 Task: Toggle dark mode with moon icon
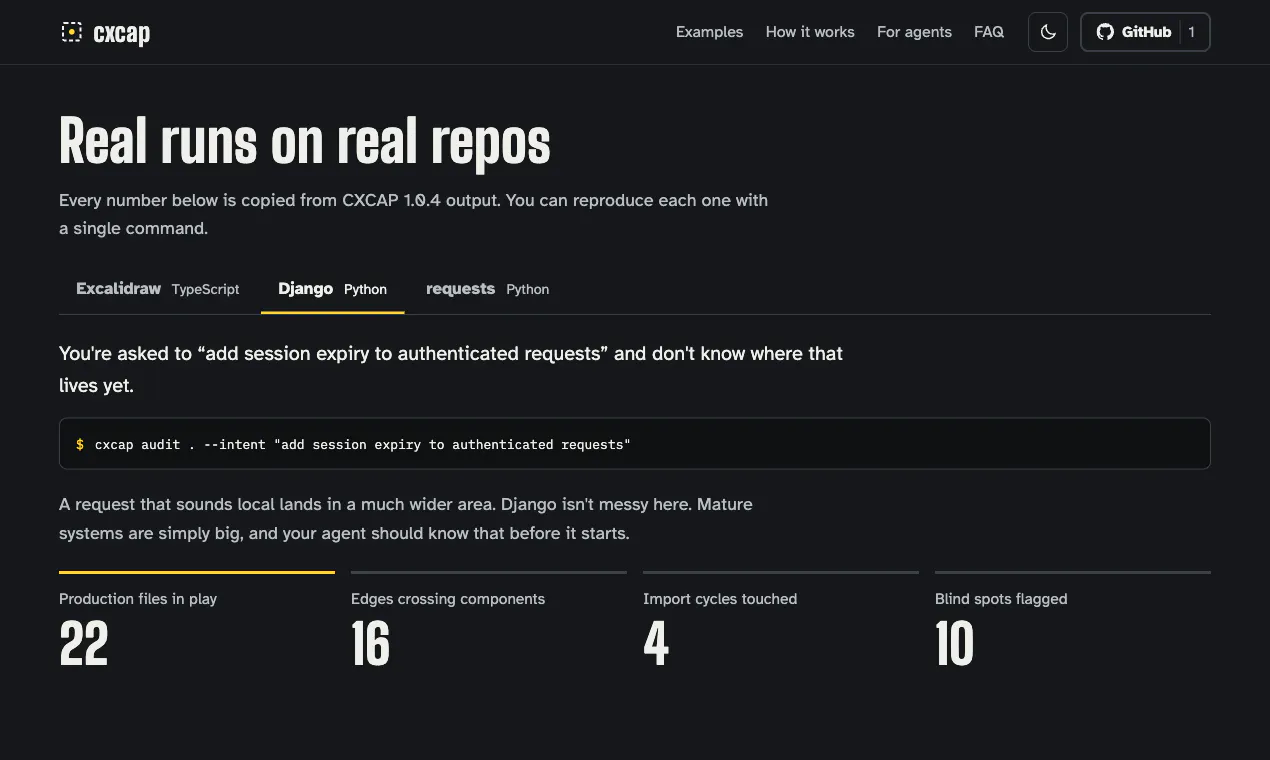click(x=1048, y=32)
